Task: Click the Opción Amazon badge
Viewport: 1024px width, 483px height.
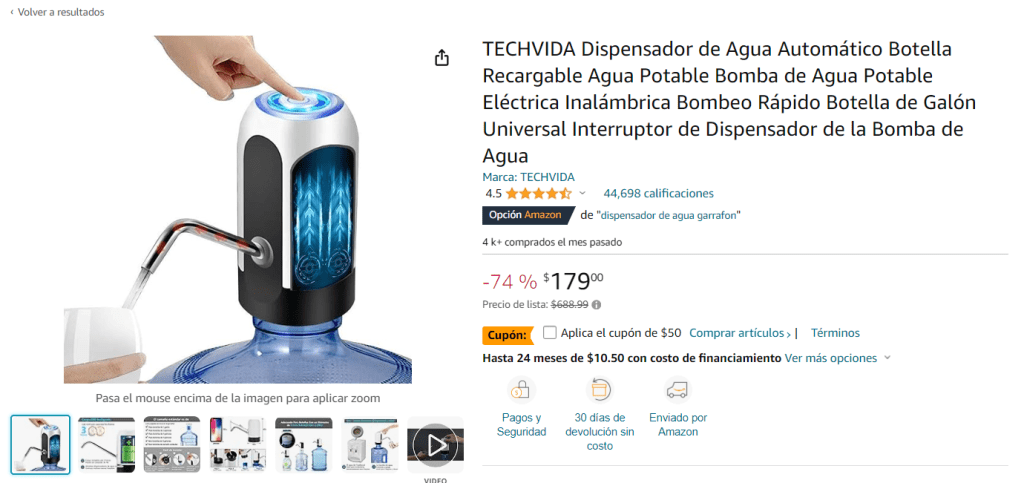Action: (x=528, y=215)
